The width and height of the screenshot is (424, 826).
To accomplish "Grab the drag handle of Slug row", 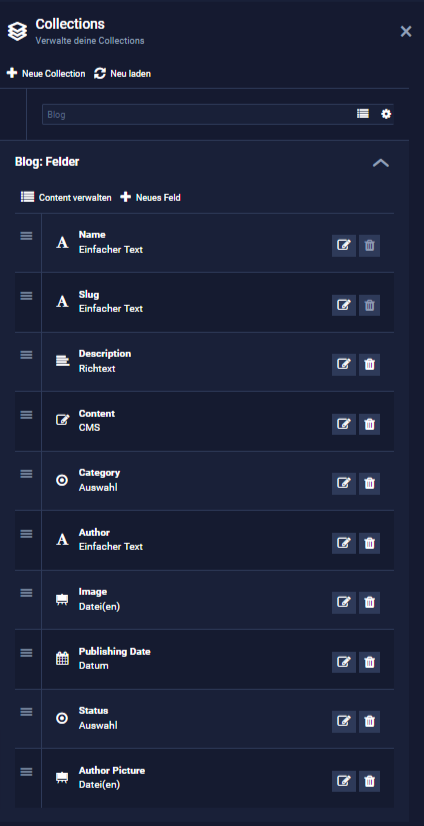I will pos(26,296).
